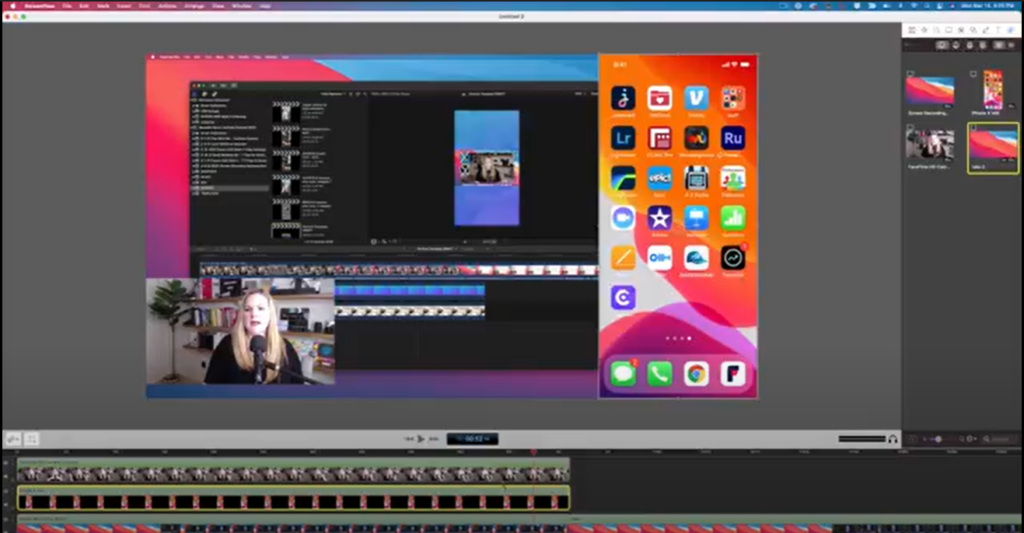Open the View menu
Image resolution: width=1024 pixels, height=533 pixels.
(218, 6)
